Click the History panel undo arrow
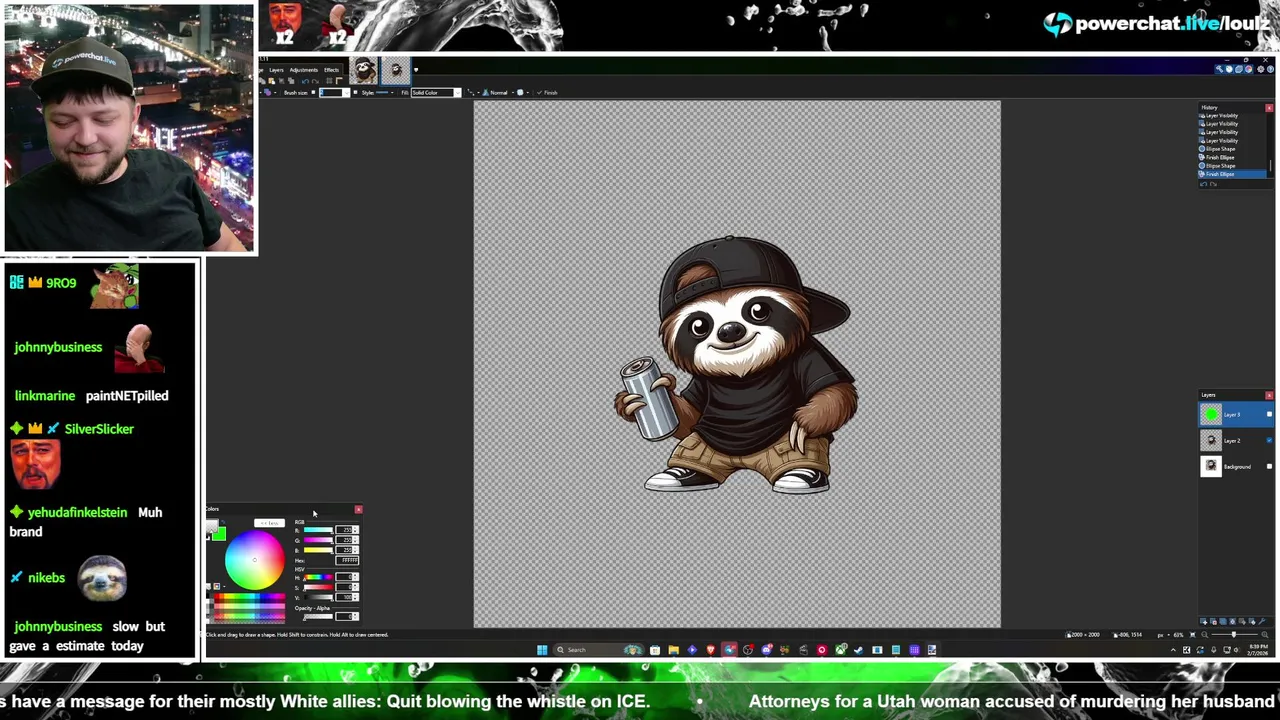Screen dimensions: 1280x720 point(1203,185)
